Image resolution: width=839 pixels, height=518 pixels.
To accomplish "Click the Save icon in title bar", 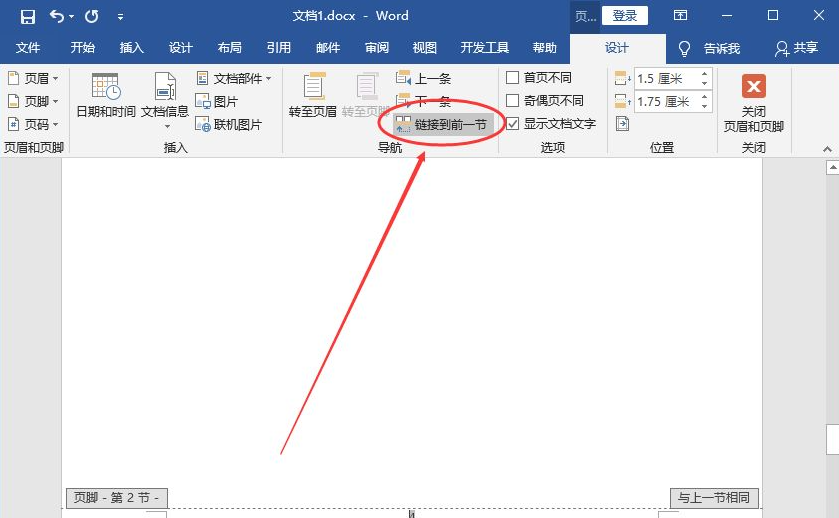I will point(27,16).
